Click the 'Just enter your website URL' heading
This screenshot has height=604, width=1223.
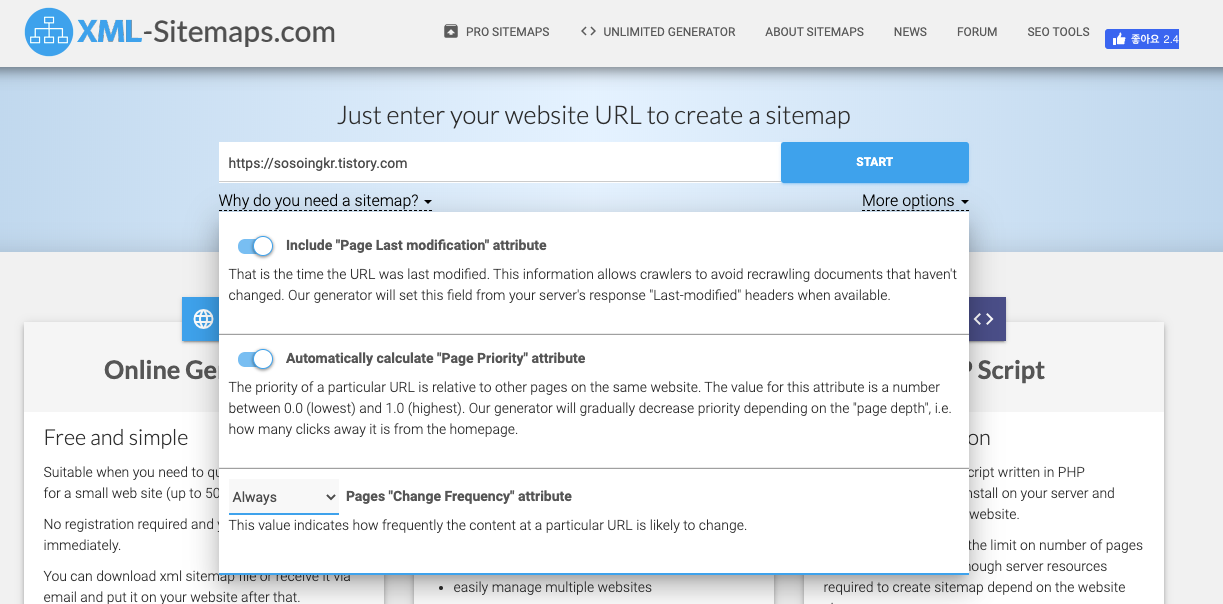594,115
